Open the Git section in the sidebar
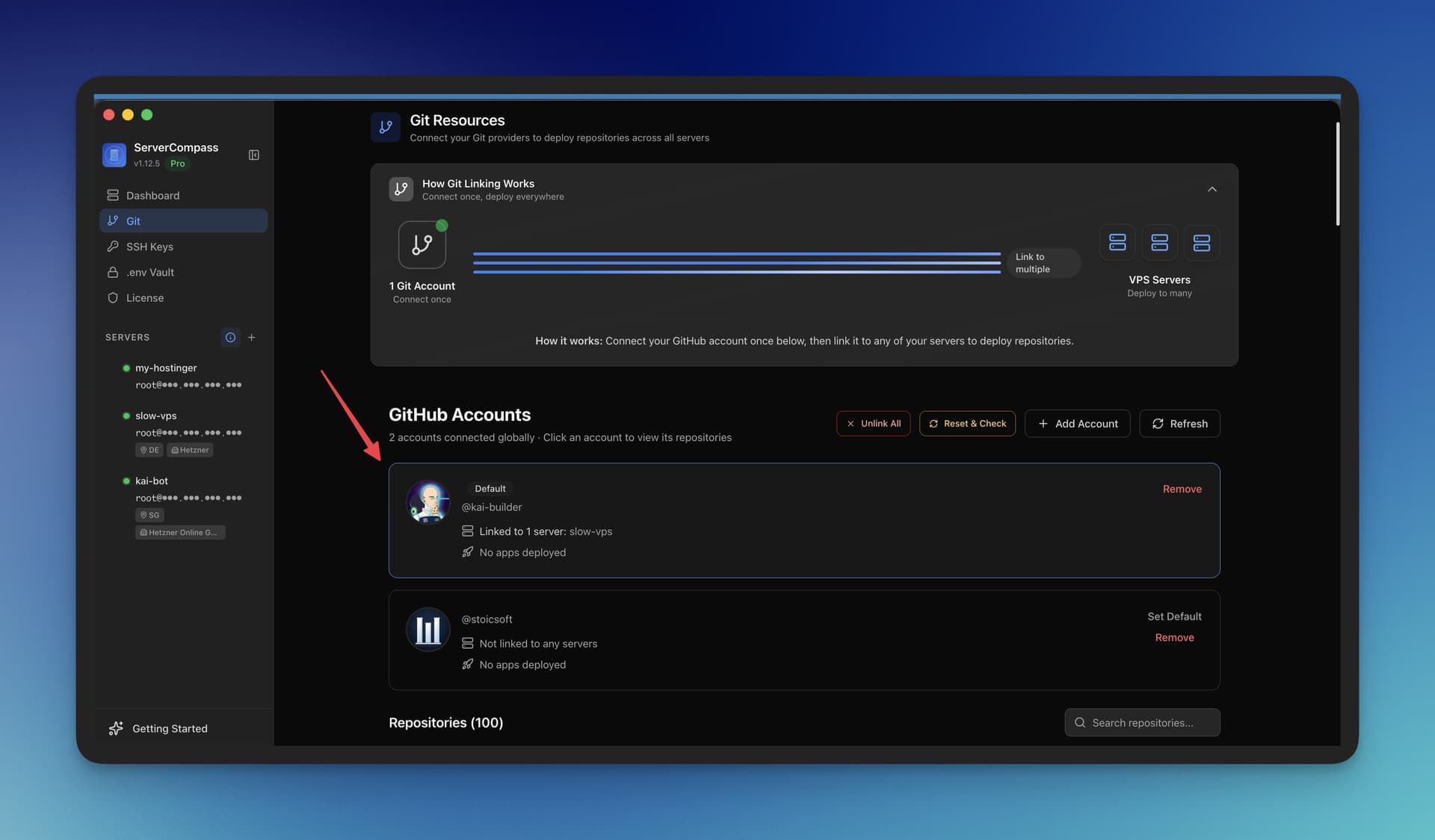This screenshot has width=1435, height=840. point(134,220)
